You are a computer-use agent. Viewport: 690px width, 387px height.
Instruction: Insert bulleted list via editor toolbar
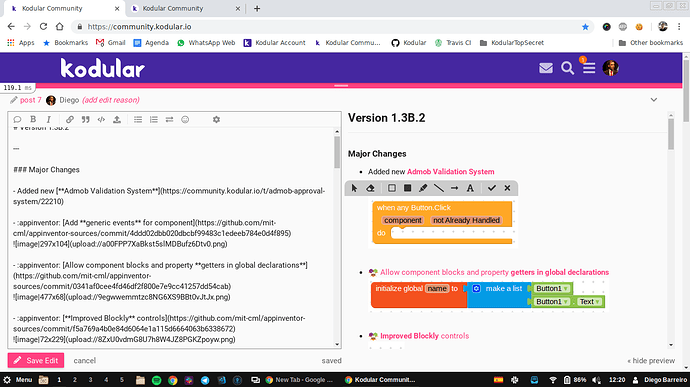pyautogui.click(x=138, y=119)
